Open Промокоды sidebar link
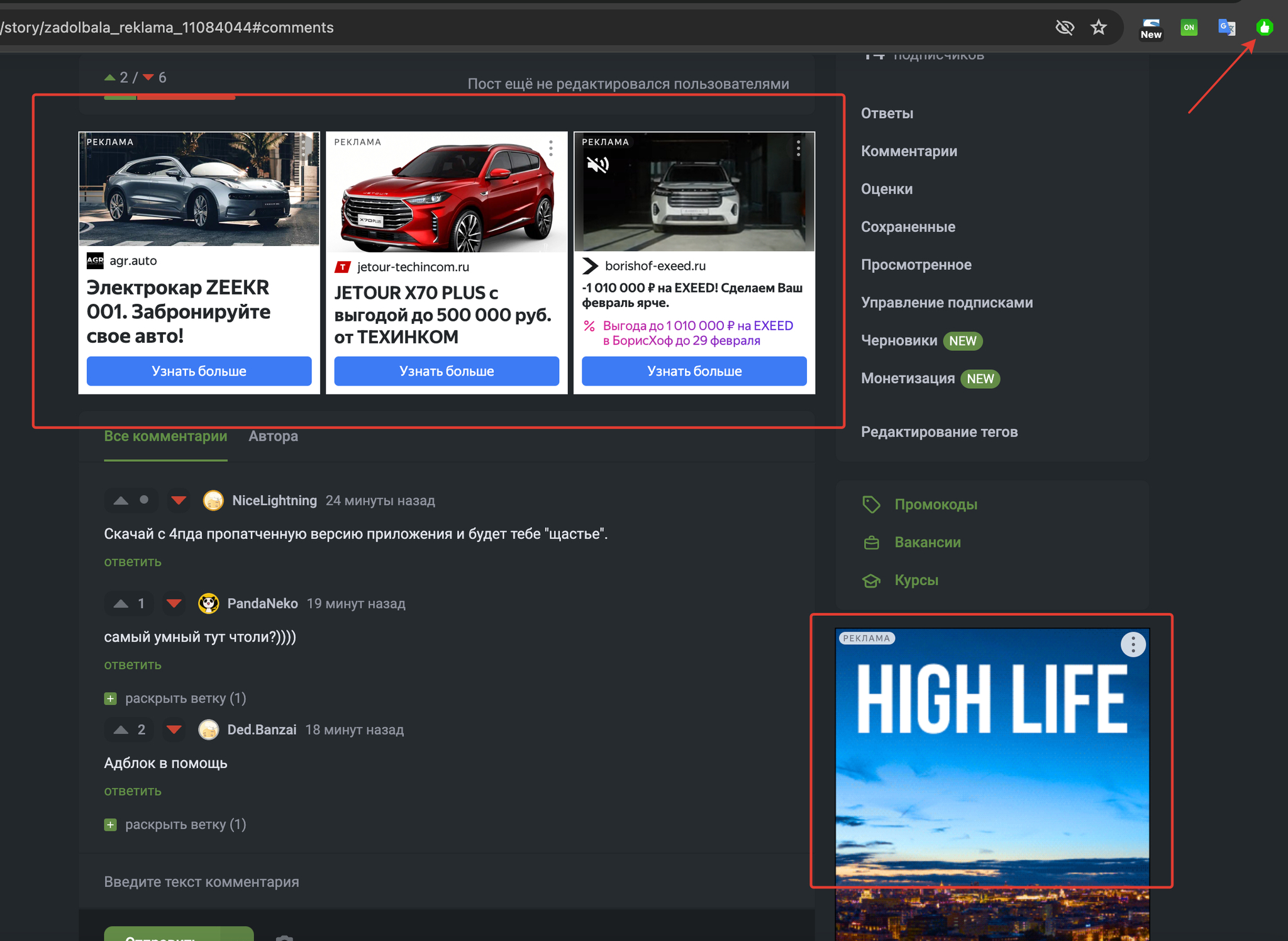The height and width of the screenshot is (941, 1288). pyautogui.click(x=935, y=504)
